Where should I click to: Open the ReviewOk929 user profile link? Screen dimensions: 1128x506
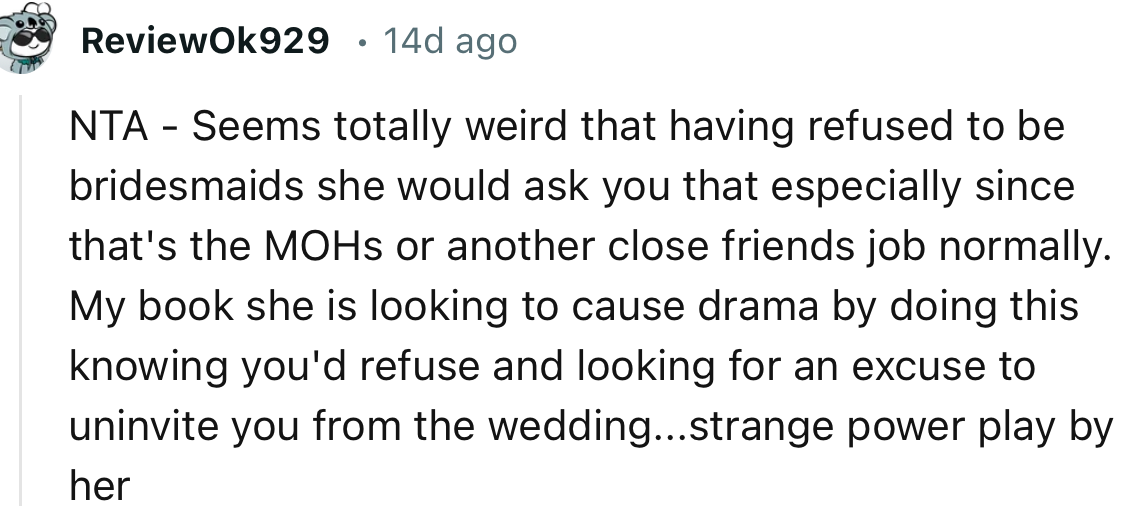tap(204, 41)
